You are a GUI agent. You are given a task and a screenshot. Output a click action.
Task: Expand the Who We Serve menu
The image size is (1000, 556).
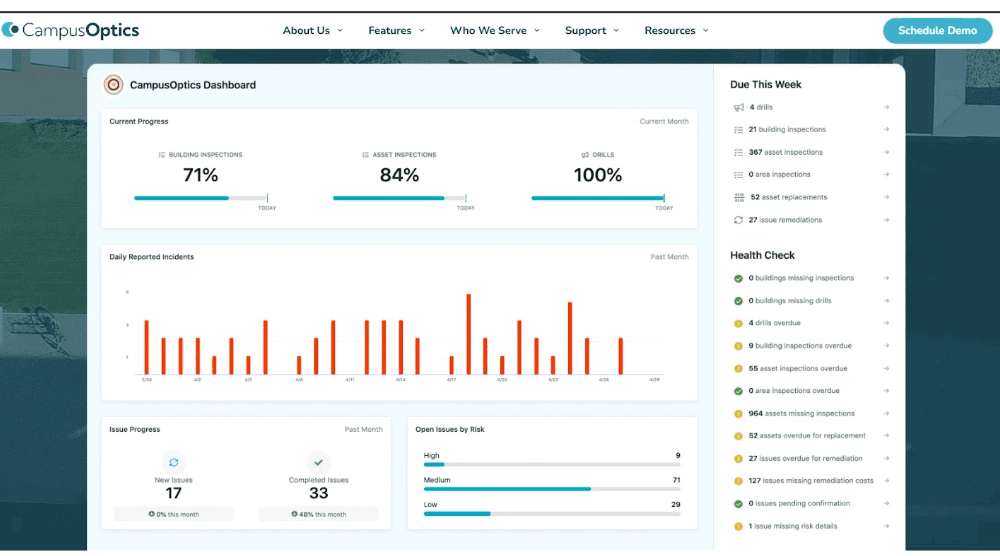(x=494, y=31)
